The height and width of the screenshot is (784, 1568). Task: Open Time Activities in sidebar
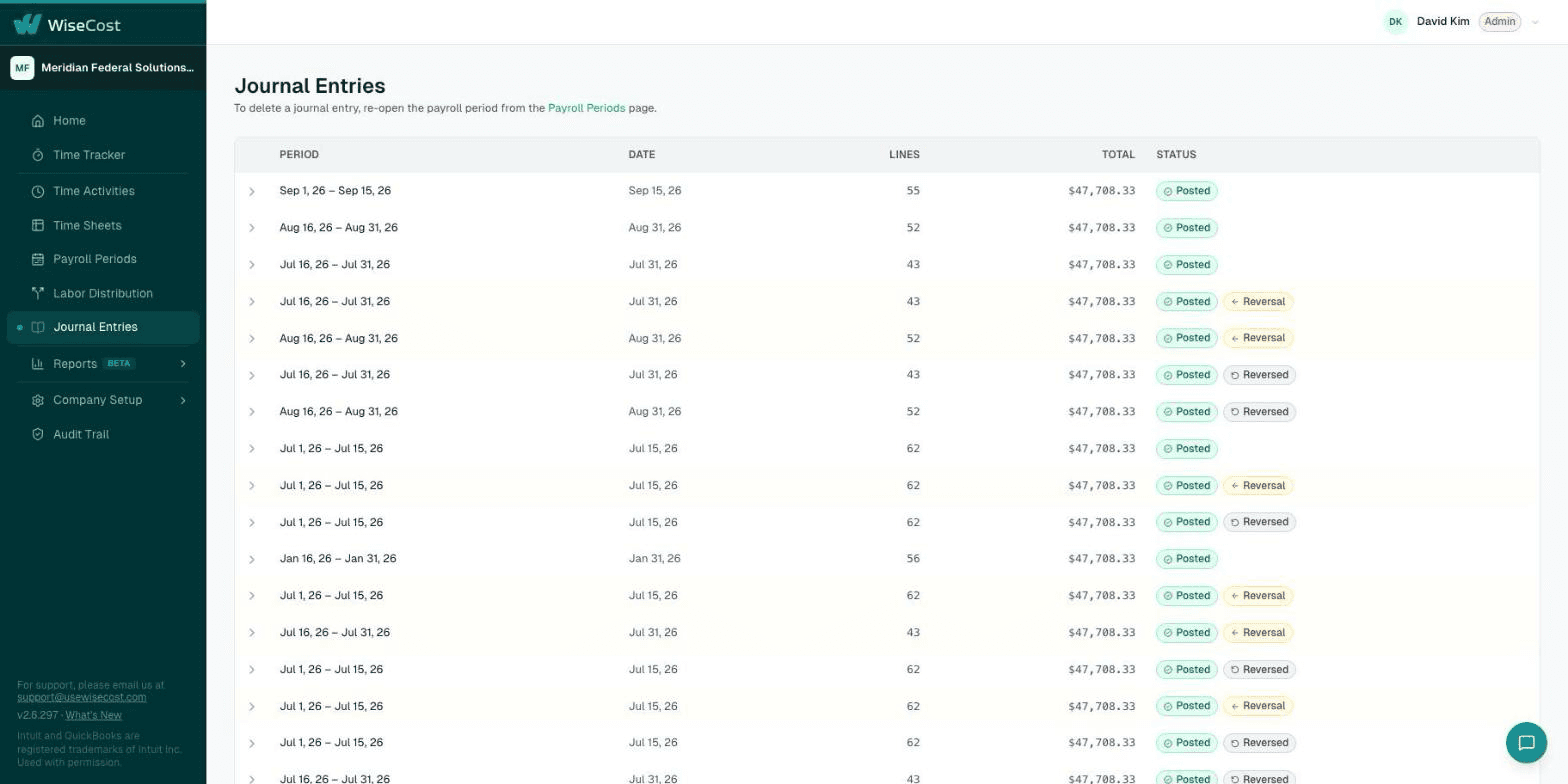tap(103, 191)
